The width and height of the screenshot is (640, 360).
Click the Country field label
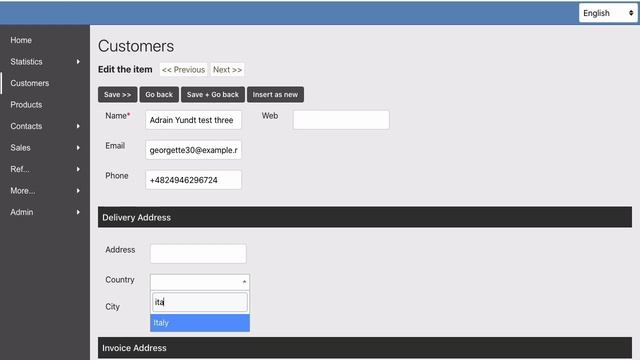(x=120, y=280)
